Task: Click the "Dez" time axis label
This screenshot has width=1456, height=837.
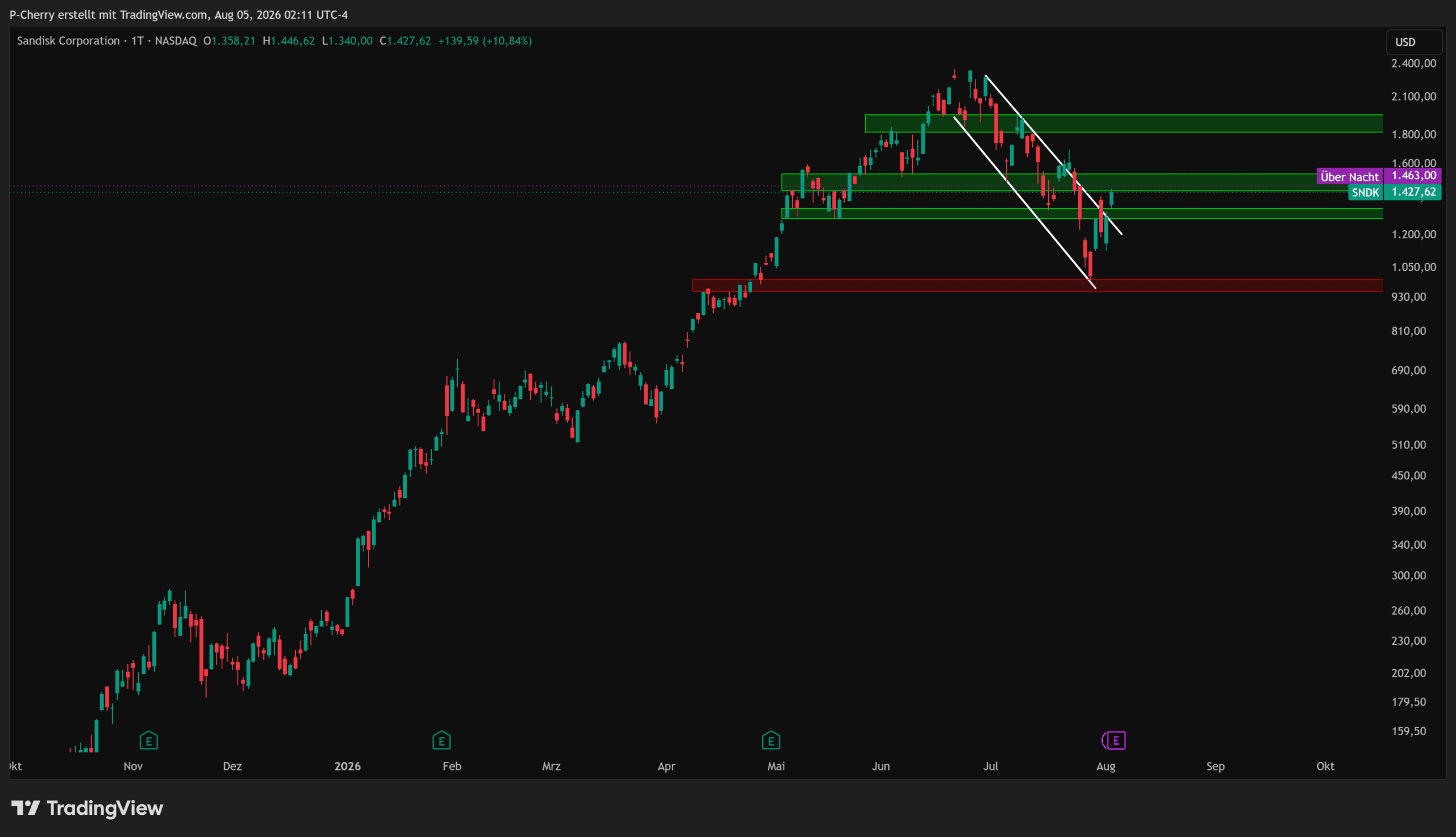Action: click(232, 766)
